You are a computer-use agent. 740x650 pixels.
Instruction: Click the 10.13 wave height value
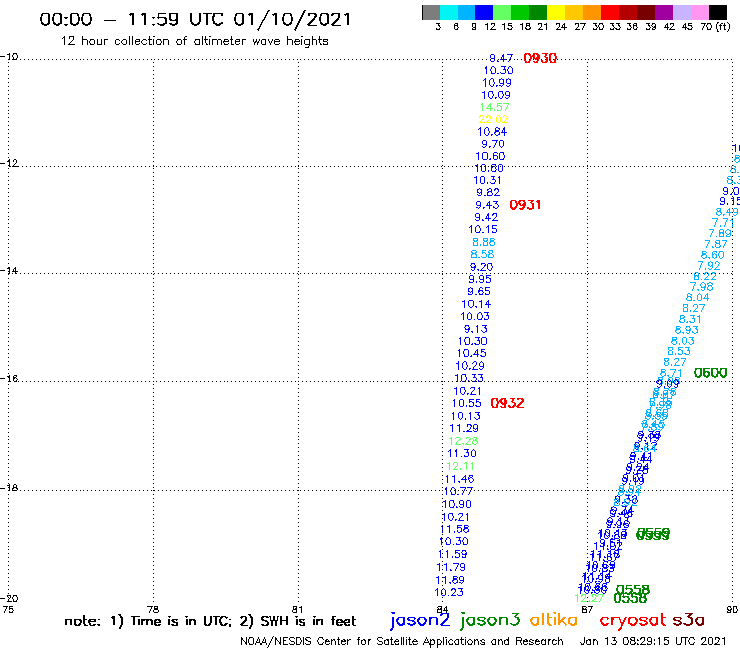click(x=466, y=416)
